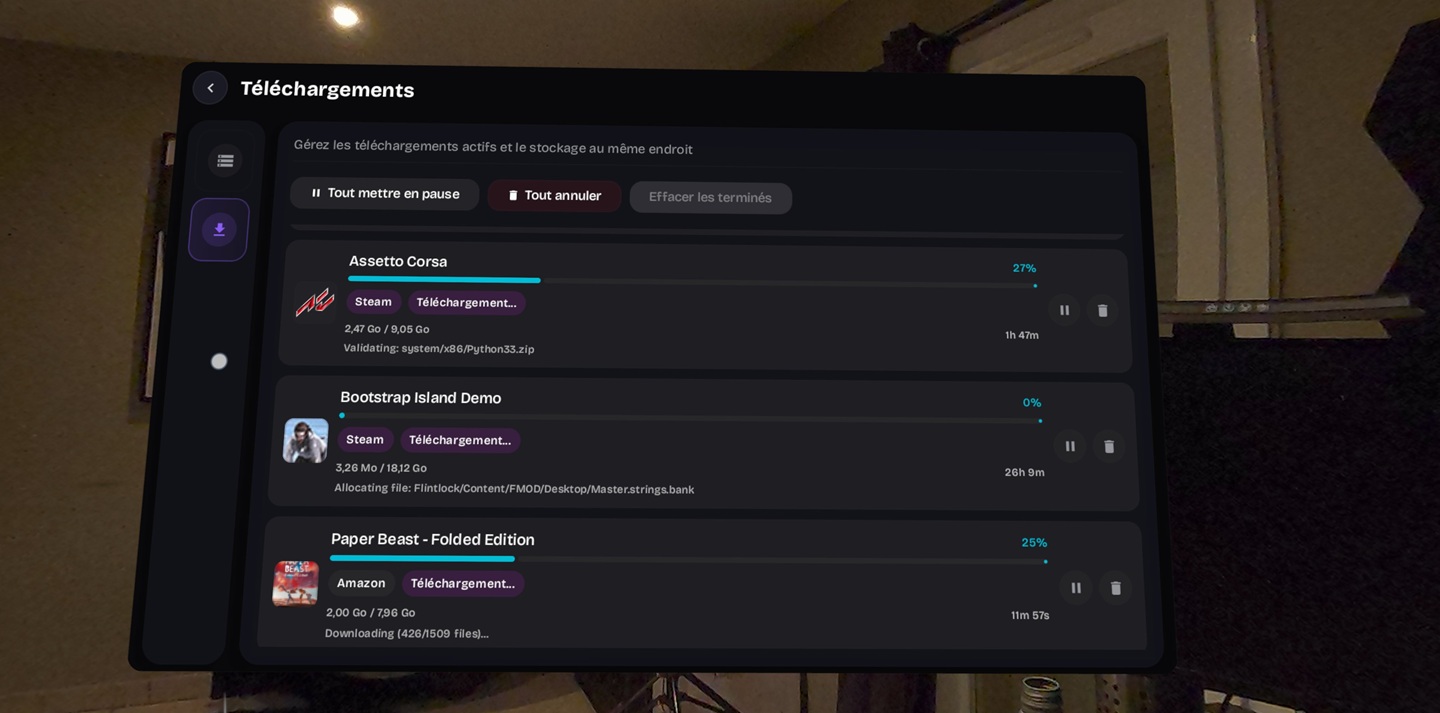This screenshot has width=1440, height=713.
Task: Click the Assetto Corsa progress bar
Action: pyautogui.click(x=692, y=282)
